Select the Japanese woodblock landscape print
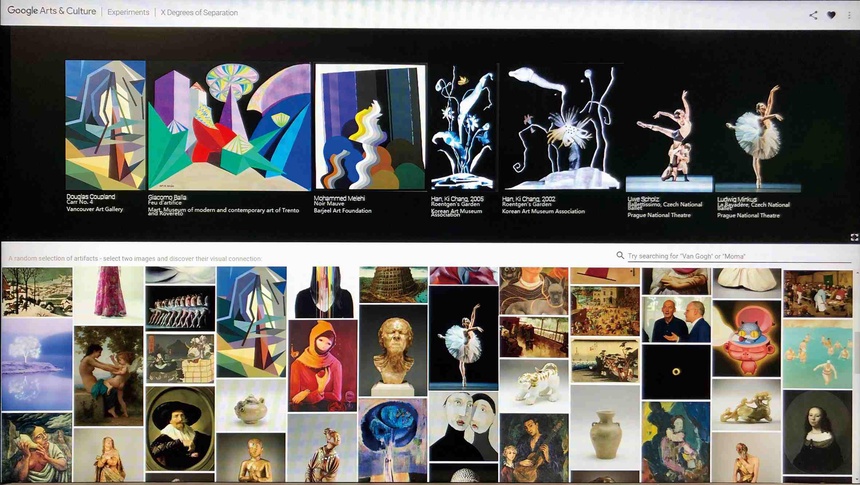Viewport: 860px width, 485px height. (x=605, y=360)
